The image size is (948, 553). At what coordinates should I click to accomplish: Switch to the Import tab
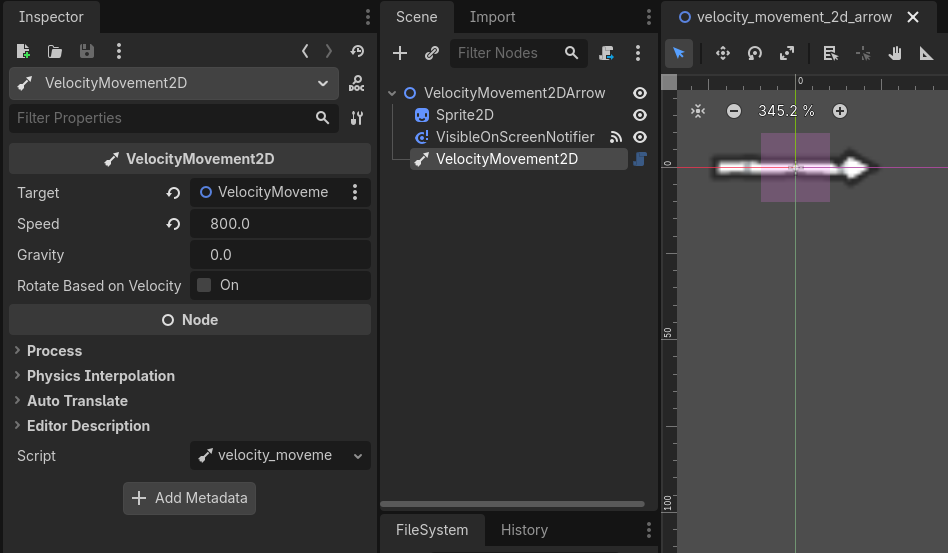[x=493, y=17]
